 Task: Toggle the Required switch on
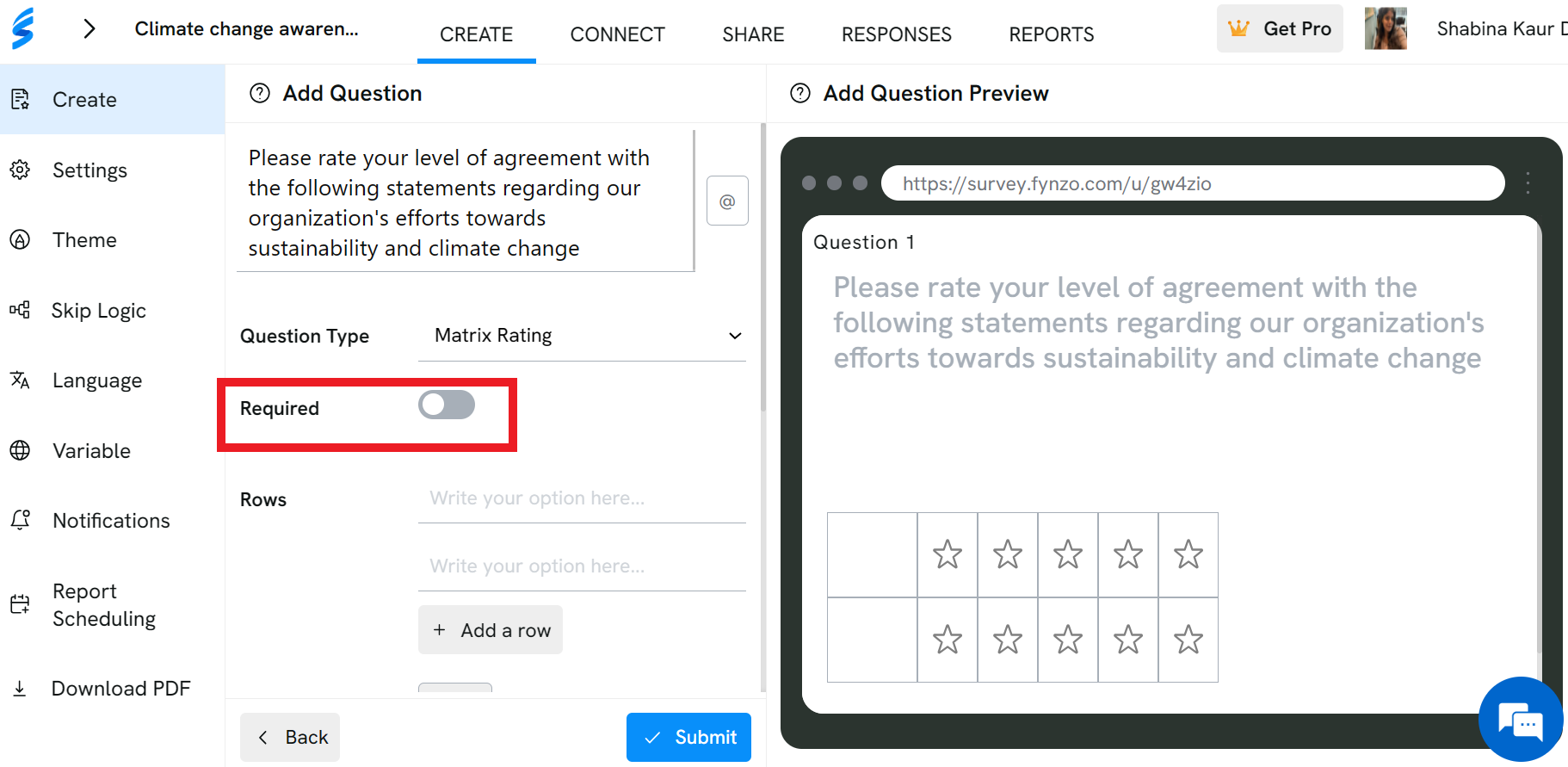pos(447,405)
